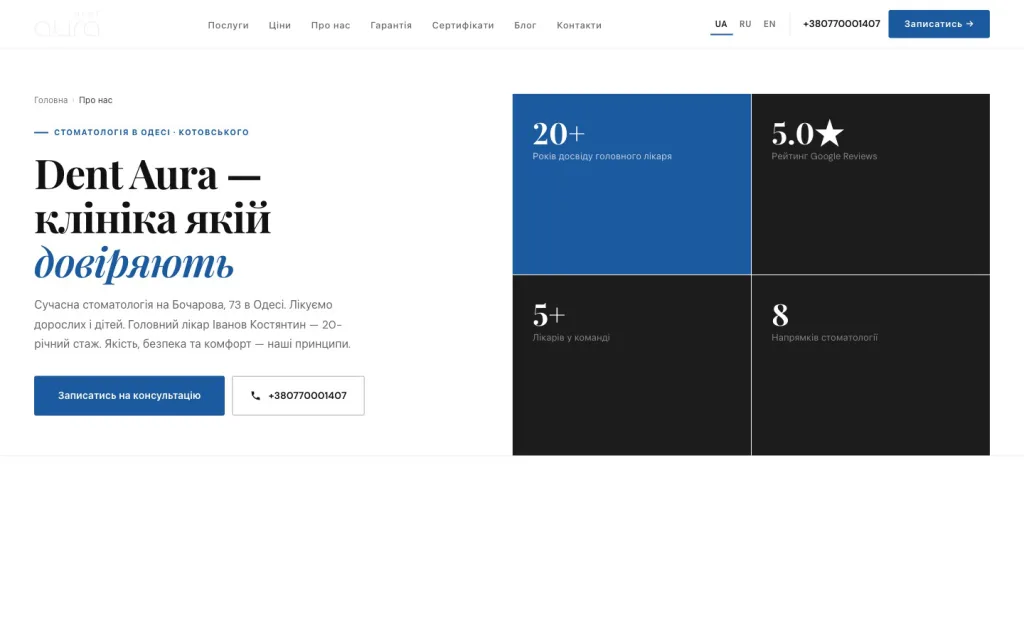
Task: Click the outlined +380770001407 call button
Action: click(x=298, y=396)
